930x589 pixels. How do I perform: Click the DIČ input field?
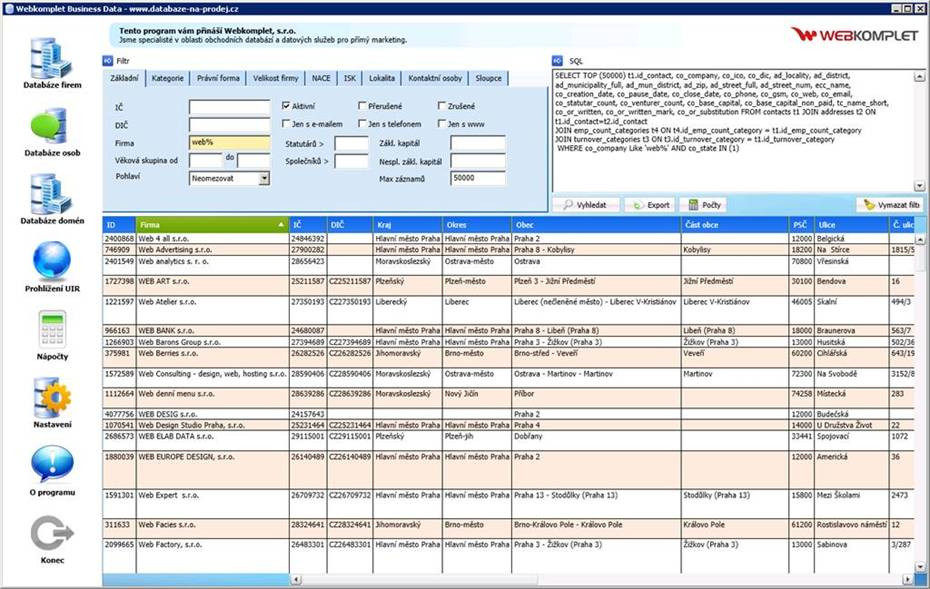tap(230, 125)
